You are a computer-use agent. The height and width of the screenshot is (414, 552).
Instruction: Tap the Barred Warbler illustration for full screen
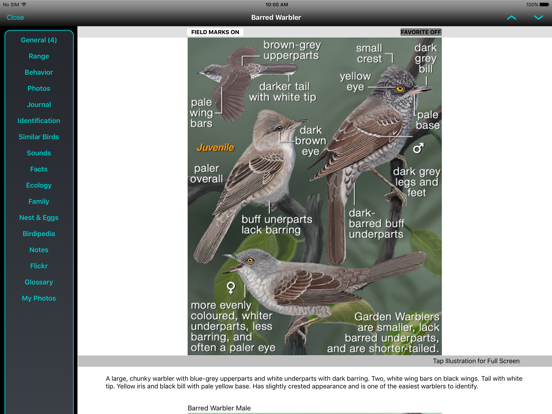point(314,196)
